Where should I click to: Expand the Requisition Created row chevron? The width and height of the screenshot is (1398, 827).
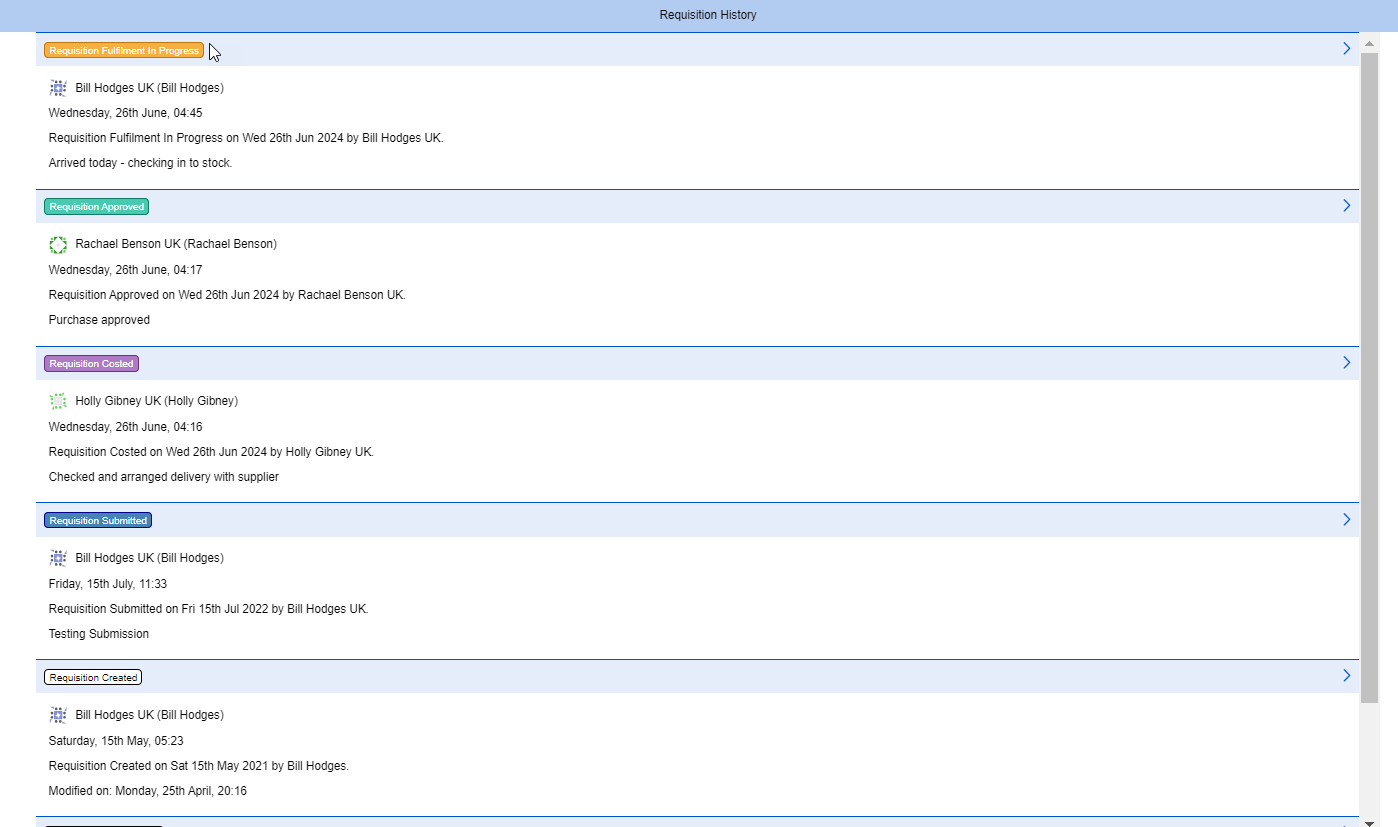[1347, 676]
